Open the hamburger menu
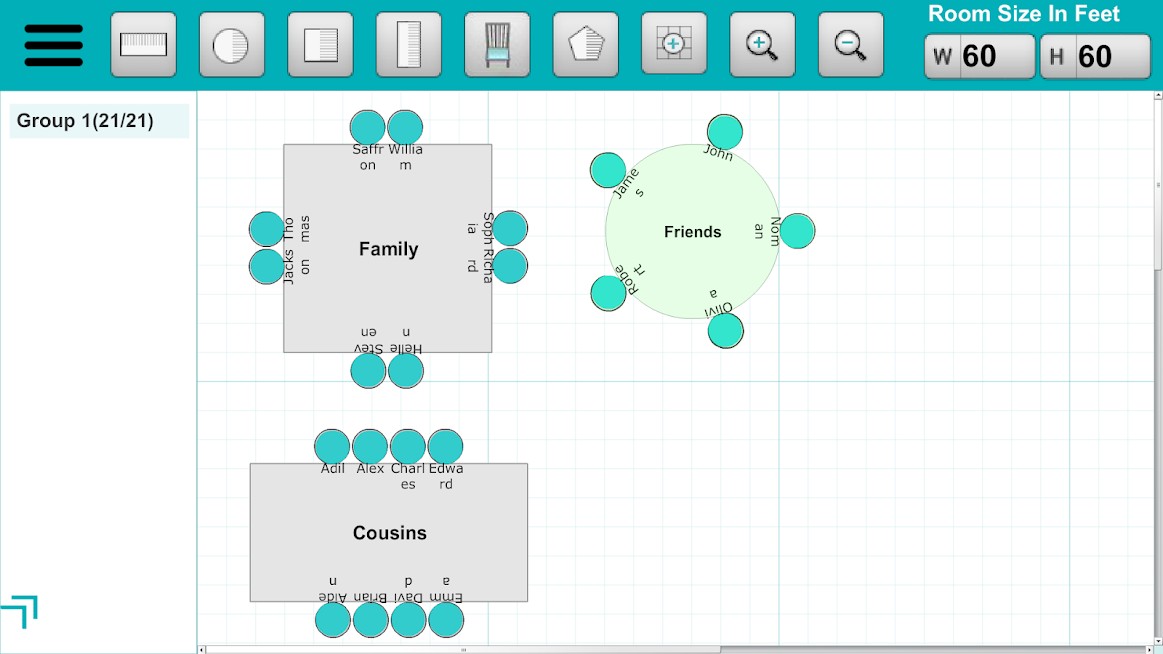 coord(53,45)
